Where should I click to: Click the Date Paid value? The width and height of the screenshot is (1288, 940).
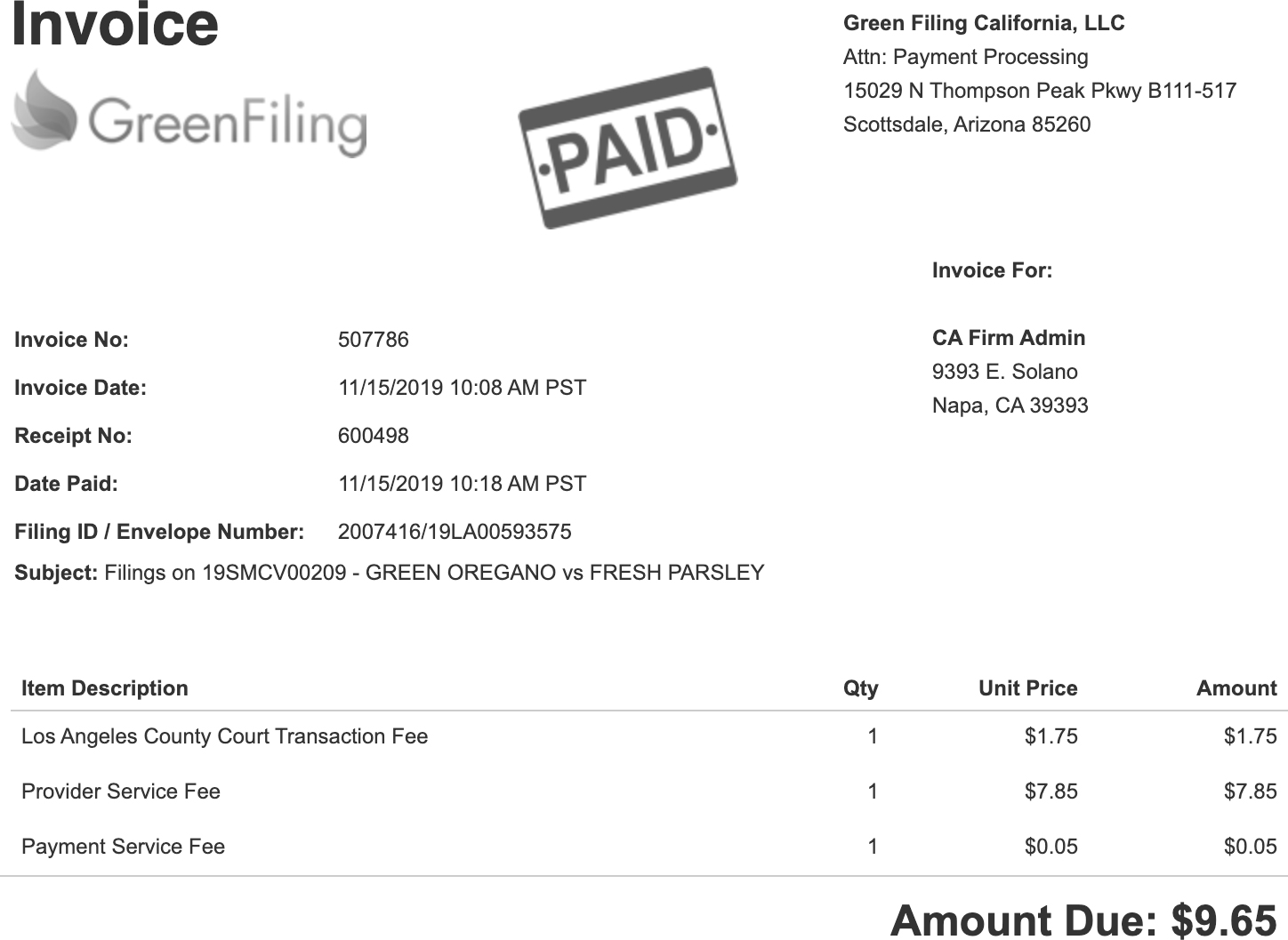pyautogui.click(x=463, y=484)
